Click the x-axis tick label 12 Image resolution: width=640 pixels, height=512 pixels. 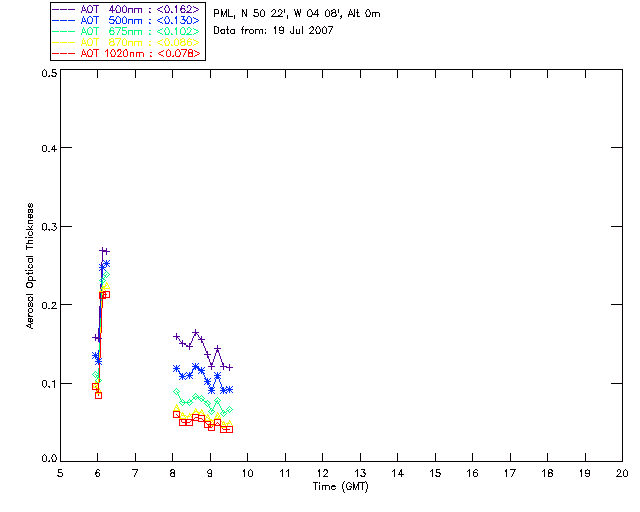coord(322,473)
